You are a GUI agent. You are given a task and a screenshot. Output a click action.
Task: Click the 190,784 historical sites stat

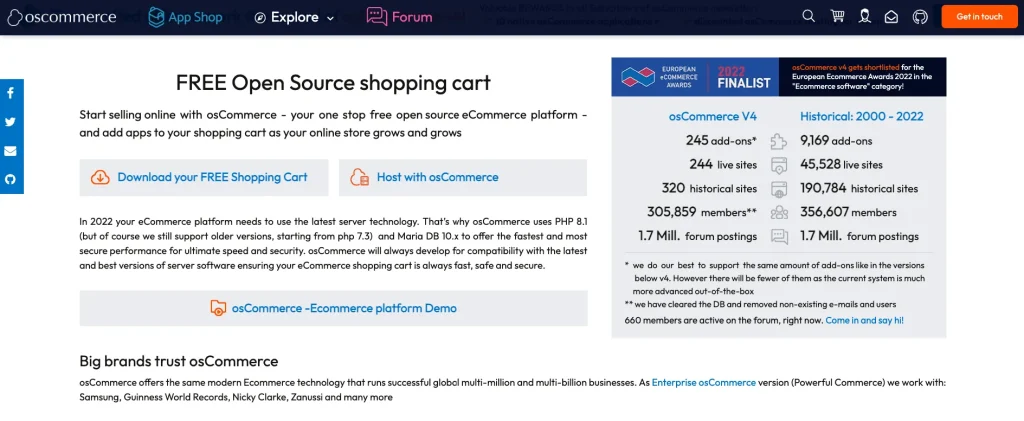tap(859, 188)
